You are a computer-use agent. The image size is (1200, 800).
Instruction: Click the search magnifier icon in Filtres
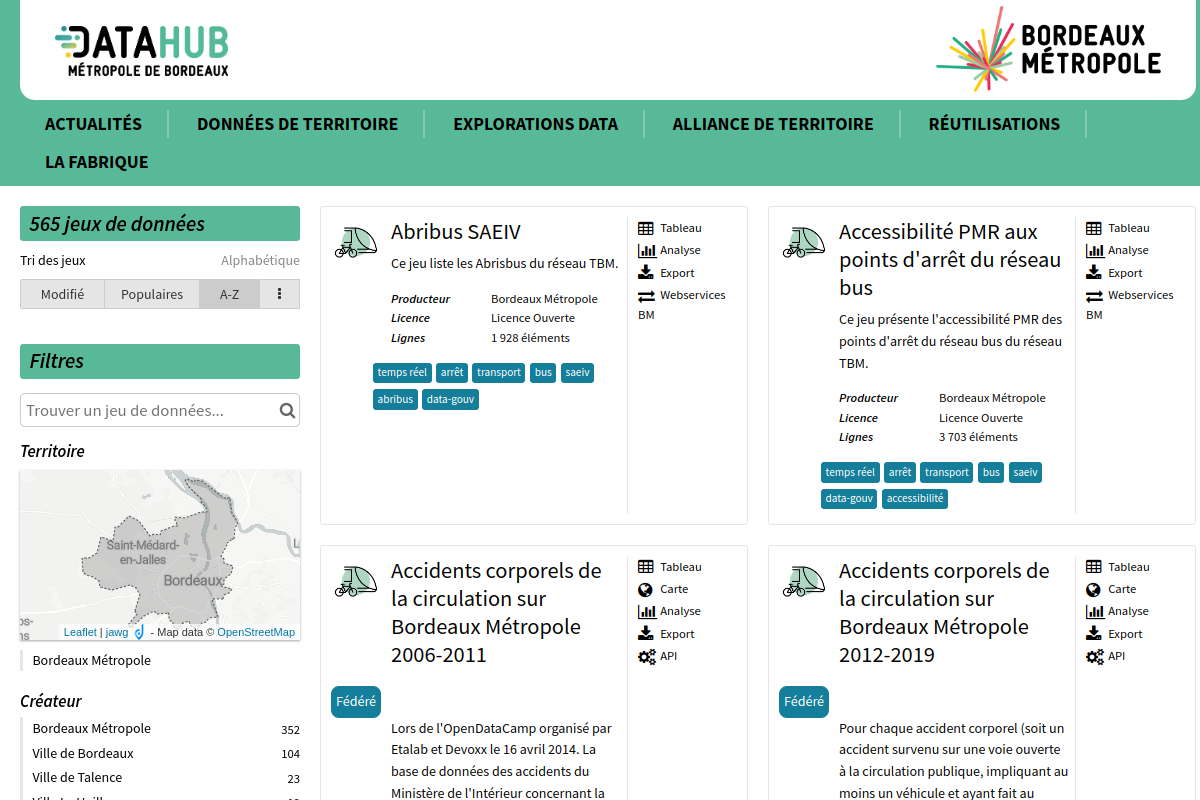pyautogui.click(x=287, y=410)
